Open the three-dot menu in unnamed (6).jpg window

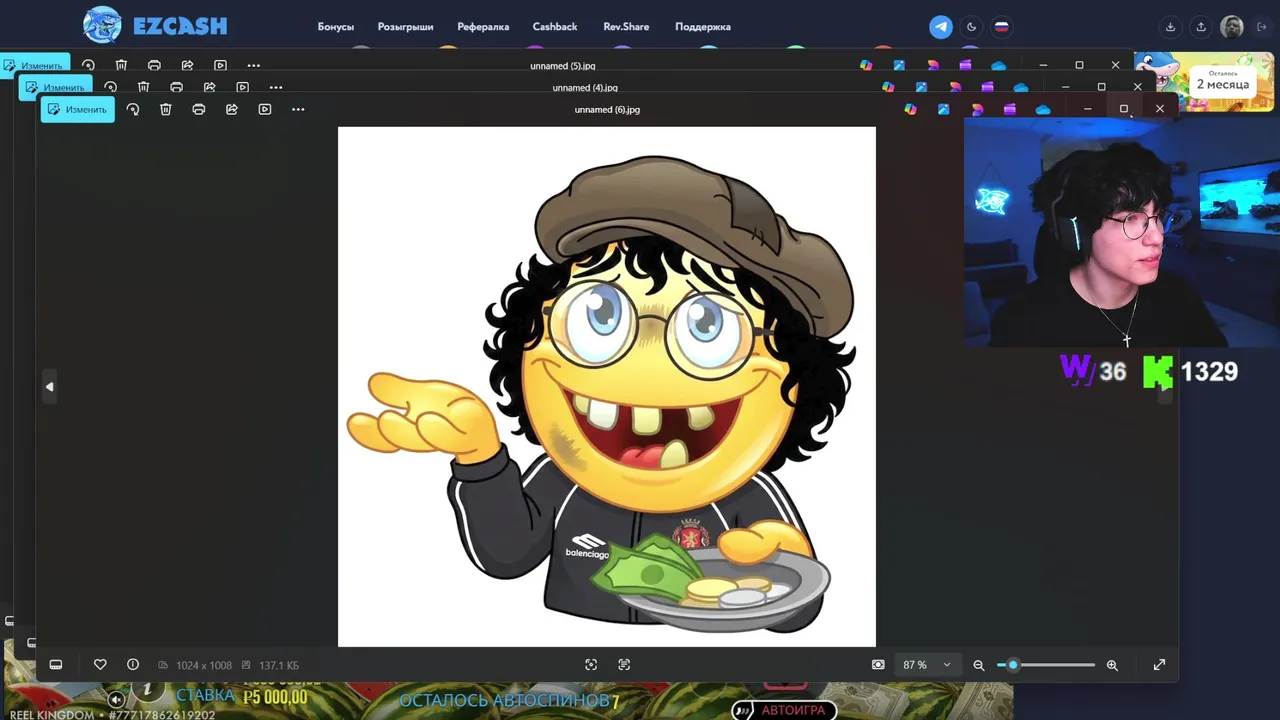[x=298, y=109]
